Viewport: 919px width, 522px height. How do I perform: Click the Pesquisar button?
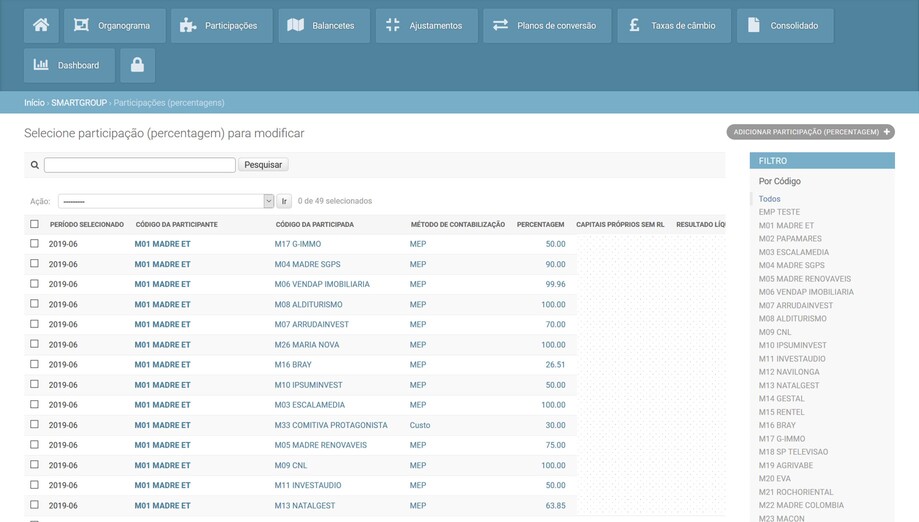(x=263, y=165)
